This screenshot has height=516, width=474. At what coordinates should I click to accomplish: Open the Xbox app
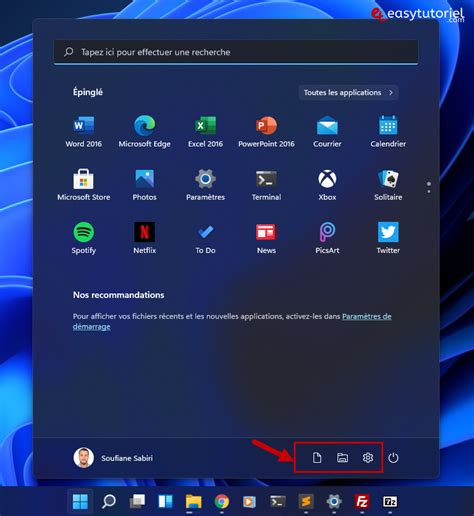327,185
